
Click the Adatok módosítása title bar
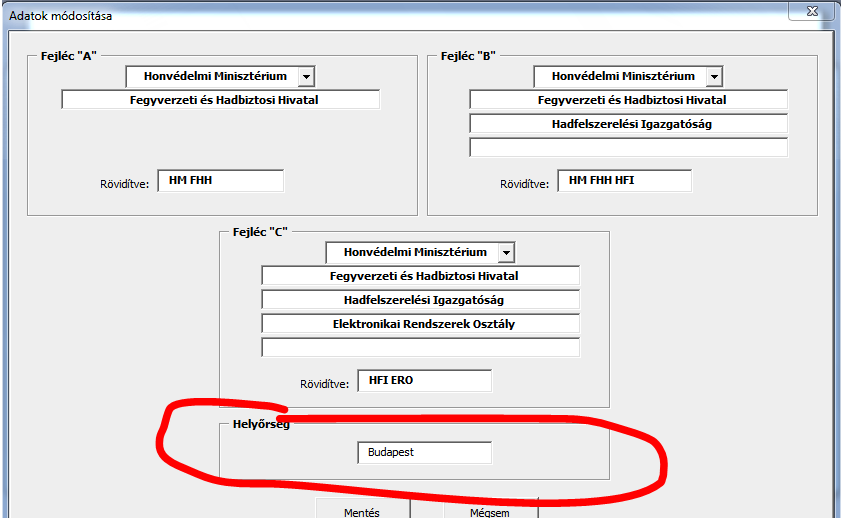pos(400,15)
